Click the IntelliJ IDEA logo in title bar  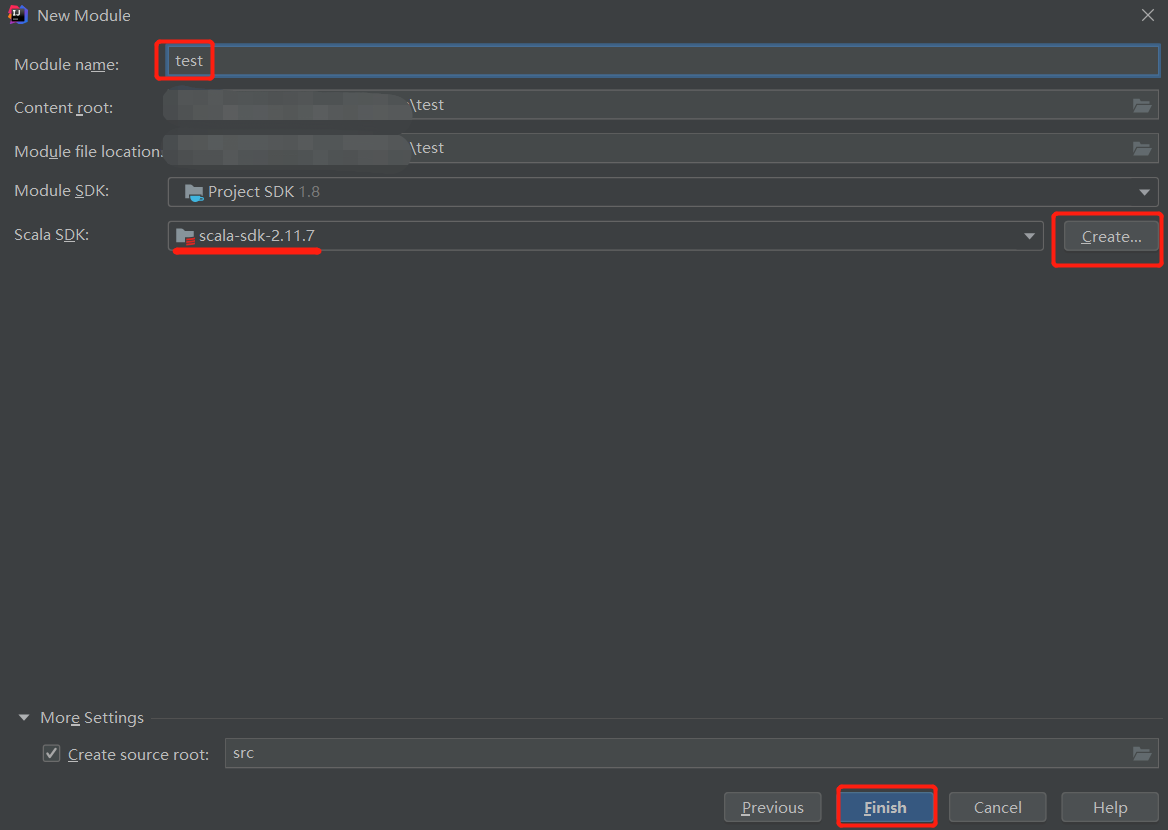[x=16, y=15]
